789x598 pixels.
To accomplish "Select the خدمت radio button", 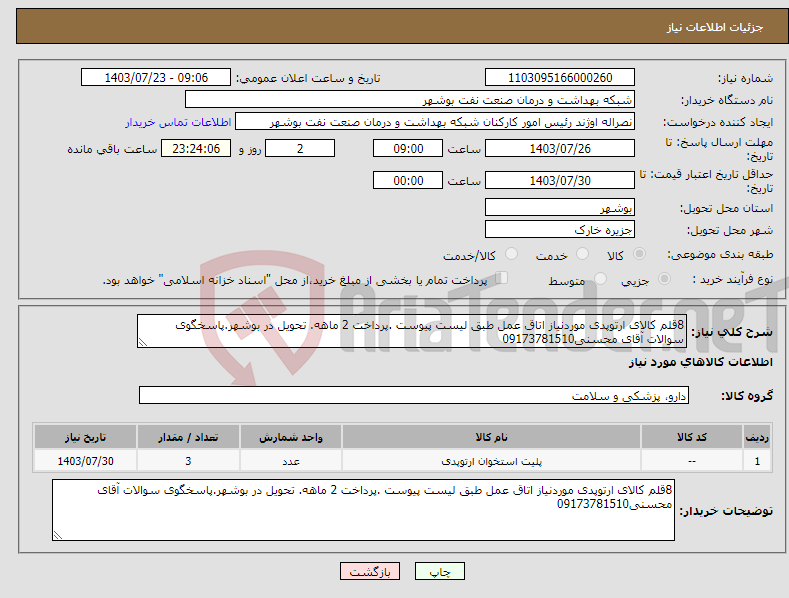I will pyautogui.click(x=582, y=254).
